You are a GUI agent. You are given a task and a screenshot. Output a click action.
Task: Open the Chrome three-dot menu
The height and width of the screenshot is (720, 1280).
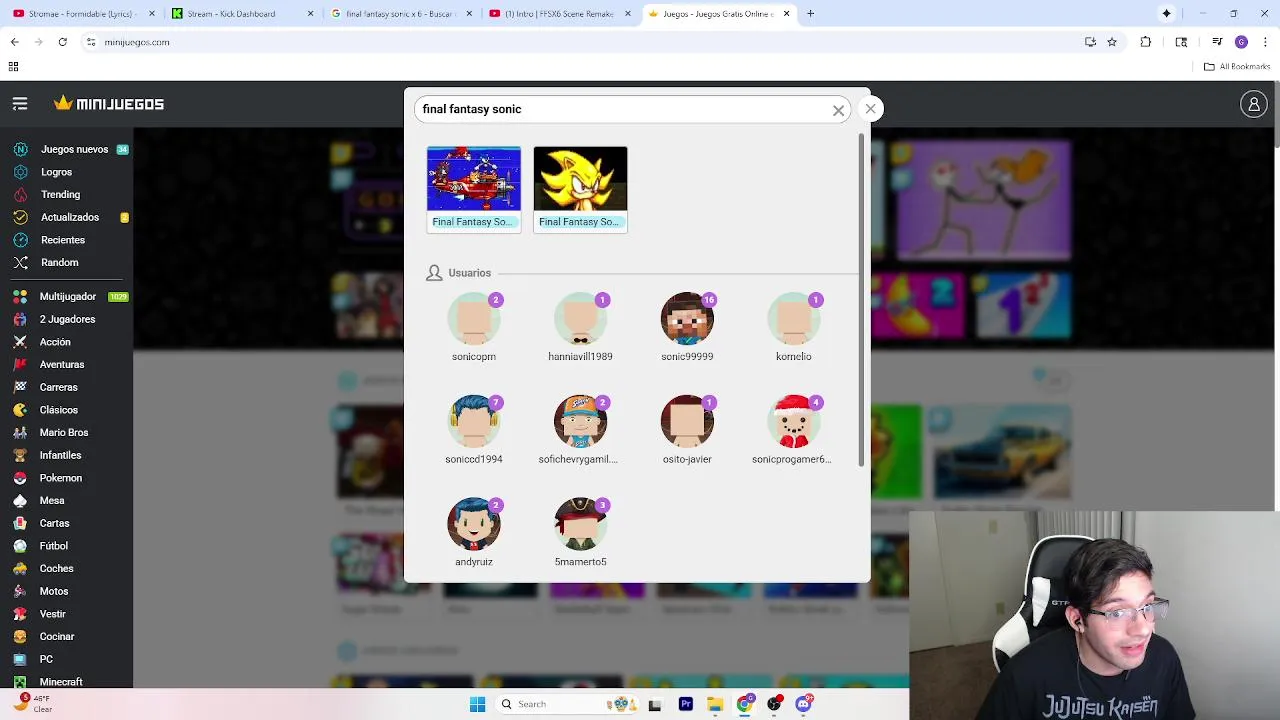(x=1264, y=42)
